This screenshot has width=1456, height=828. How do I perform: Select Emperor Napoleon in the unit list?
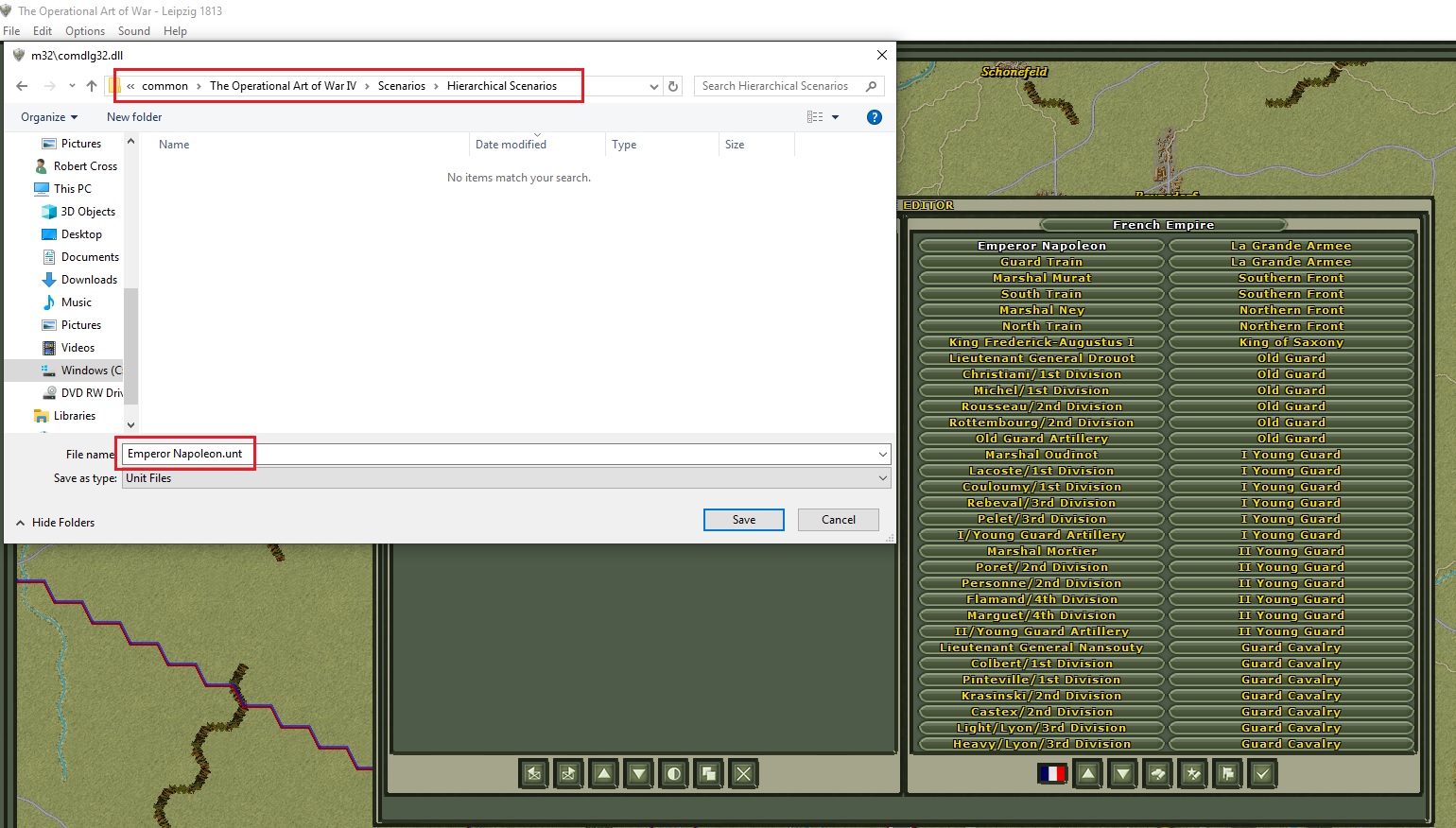click(1041, 245)
